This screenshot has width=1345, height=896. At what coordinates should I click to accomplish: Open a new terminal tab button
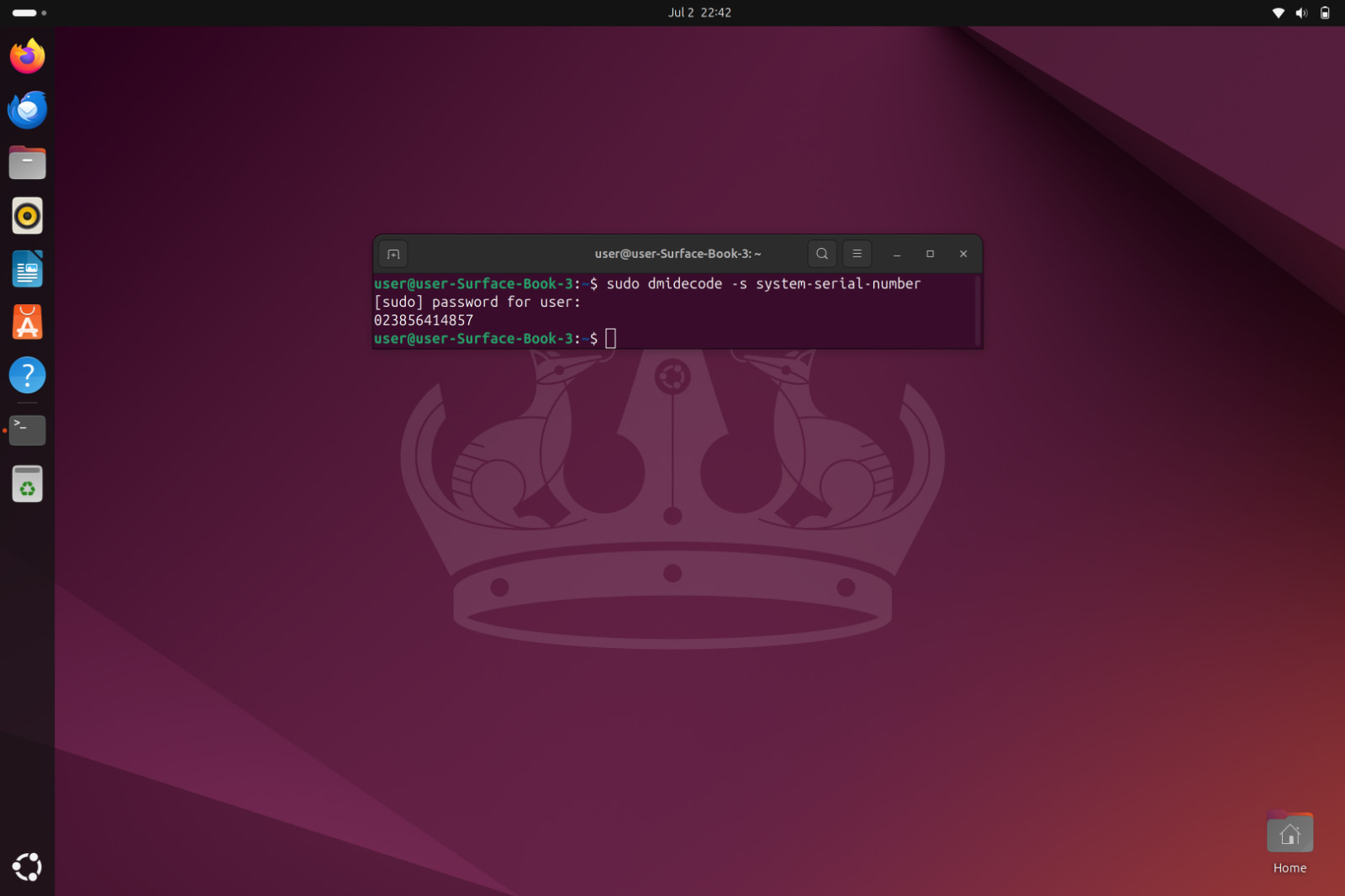pyautogui.click(x=393, y=254)
